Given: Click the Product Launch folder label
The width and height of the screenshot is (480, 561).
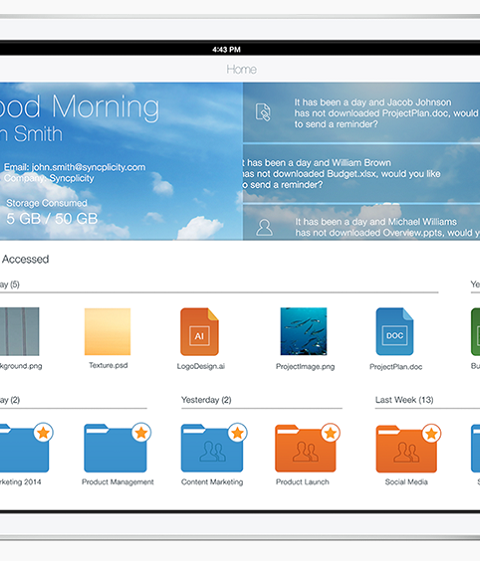Looking at the screenshot, I should [302, 482].
